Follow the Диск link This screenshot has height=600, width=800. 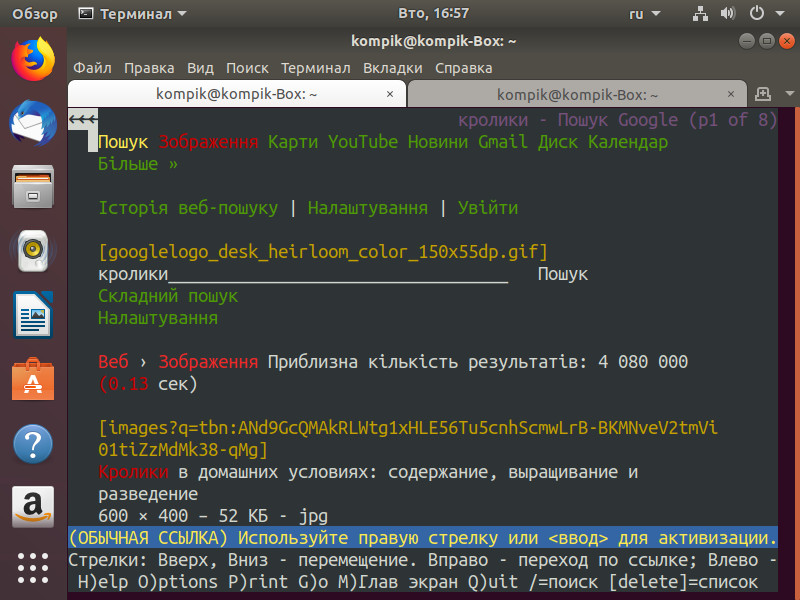click(558, 142)
